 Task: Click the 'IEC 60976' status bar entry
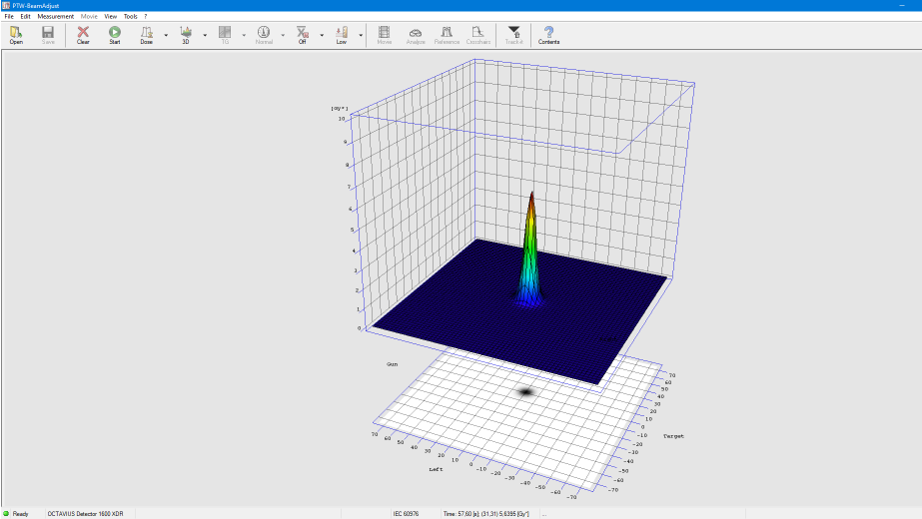[x=406, y=514]
